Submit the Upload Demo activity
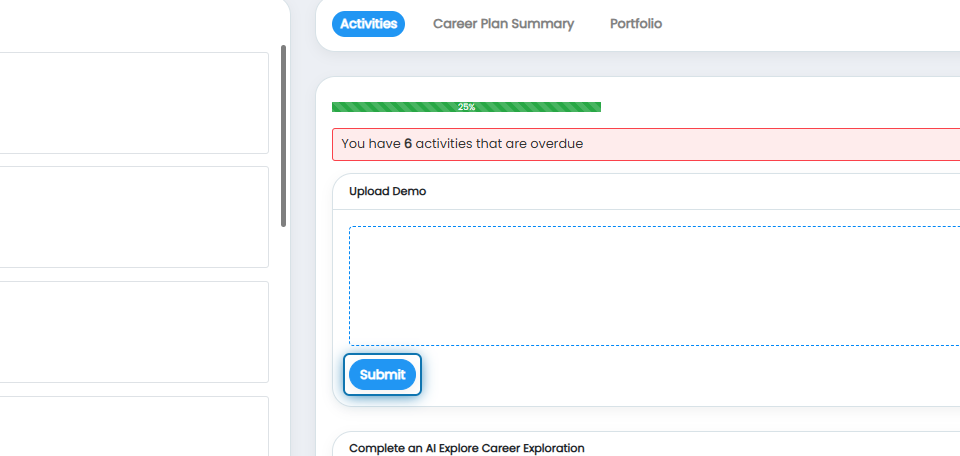 (382, 375)
